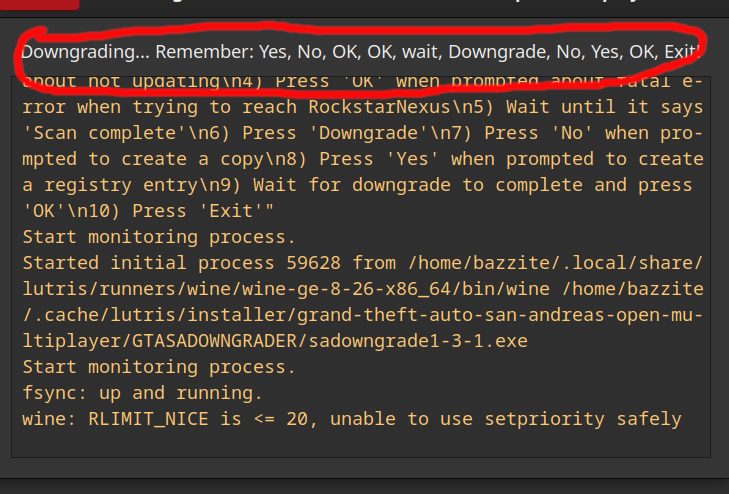
Task: Click 'Started initial process 59628' log line
Action: 363,263
